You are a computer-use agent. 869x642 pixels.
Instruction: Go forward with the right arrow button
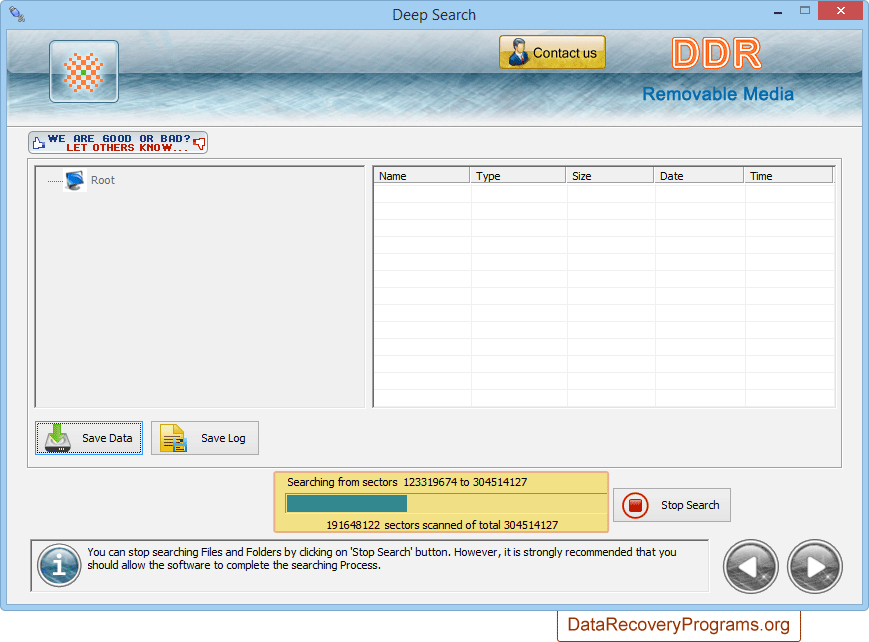[815, 567]
